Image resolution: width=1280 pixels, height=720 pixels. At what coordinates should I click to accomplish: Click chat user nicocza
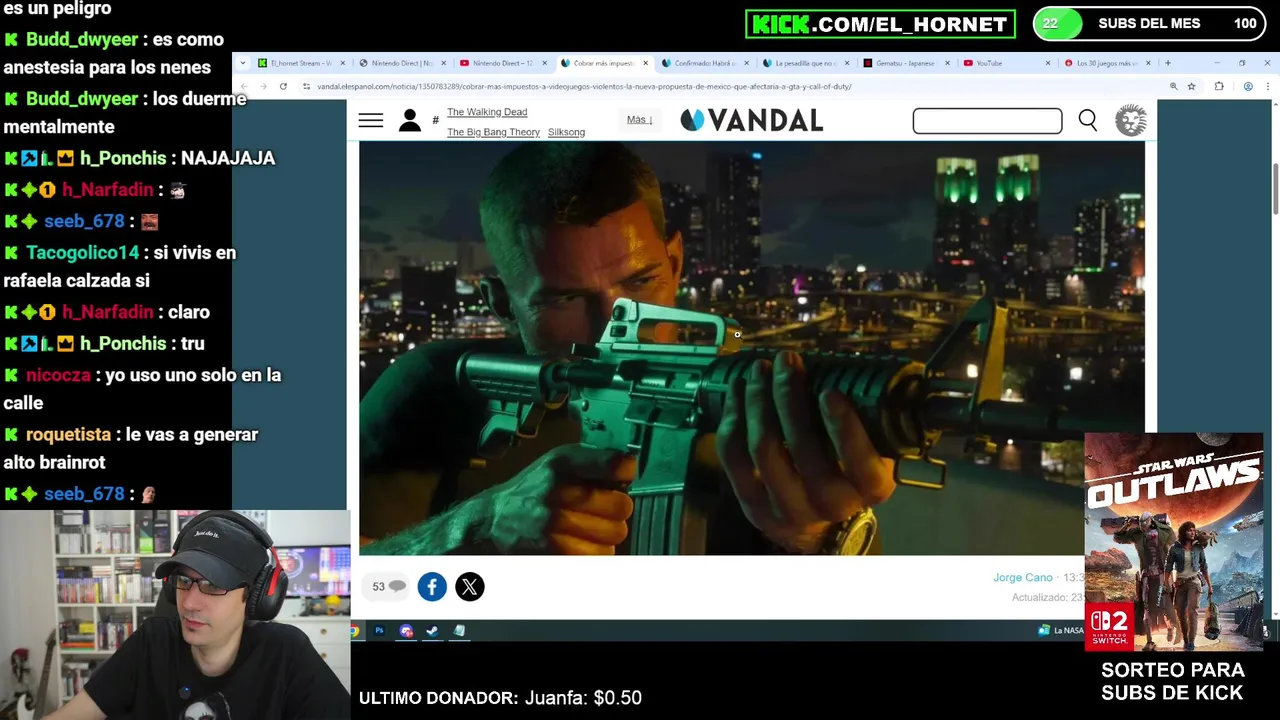[58, 375]
